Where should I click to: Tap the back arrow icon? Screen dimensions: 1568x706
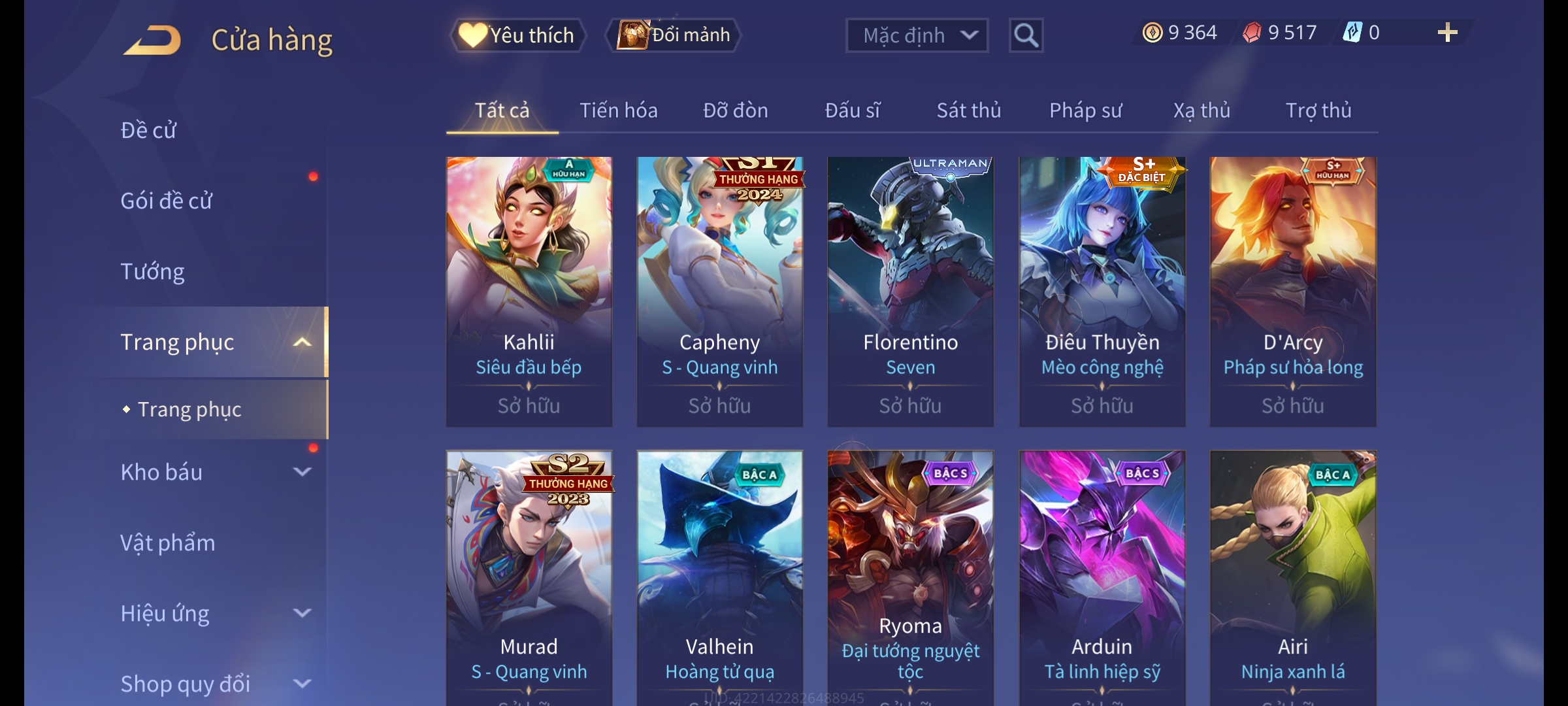pos(153,40)
